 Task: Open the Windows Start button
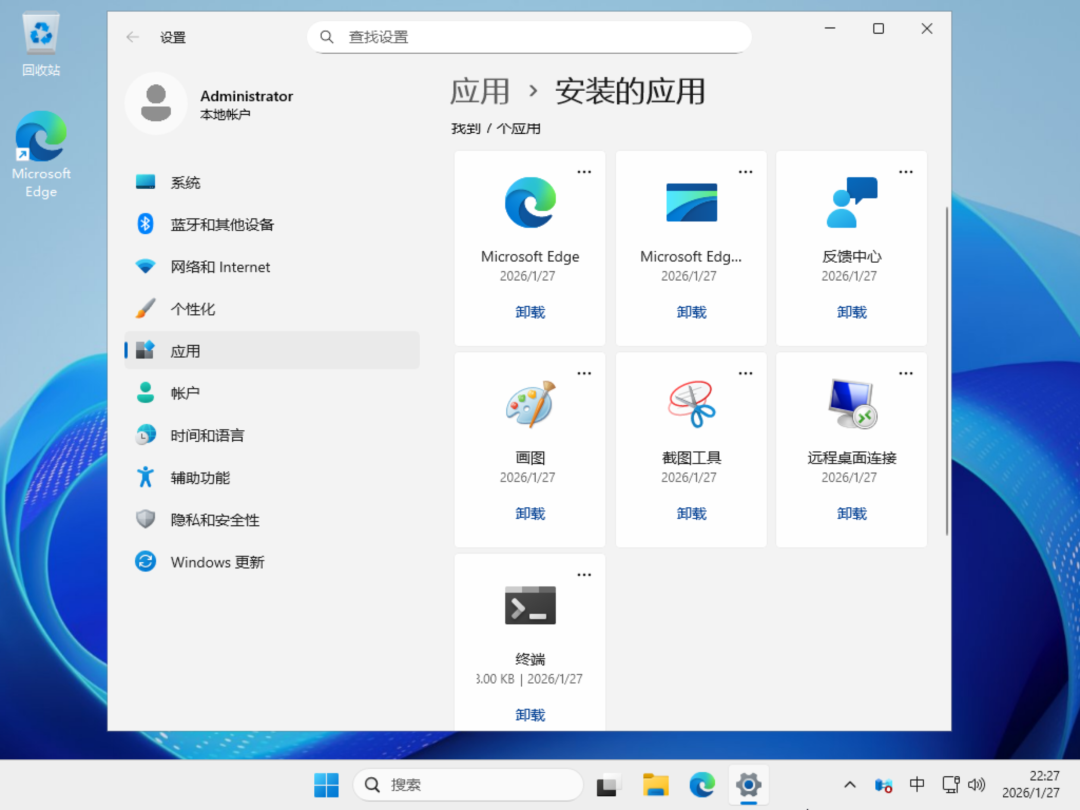(x=326, y=785)
